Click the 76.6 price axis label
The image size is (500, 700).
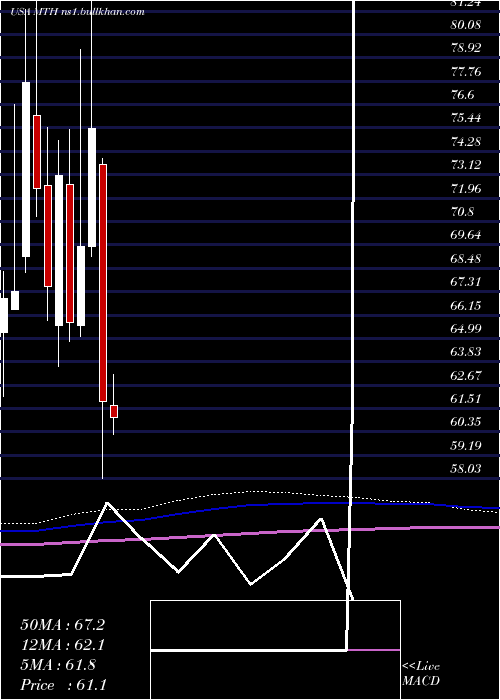463,95
